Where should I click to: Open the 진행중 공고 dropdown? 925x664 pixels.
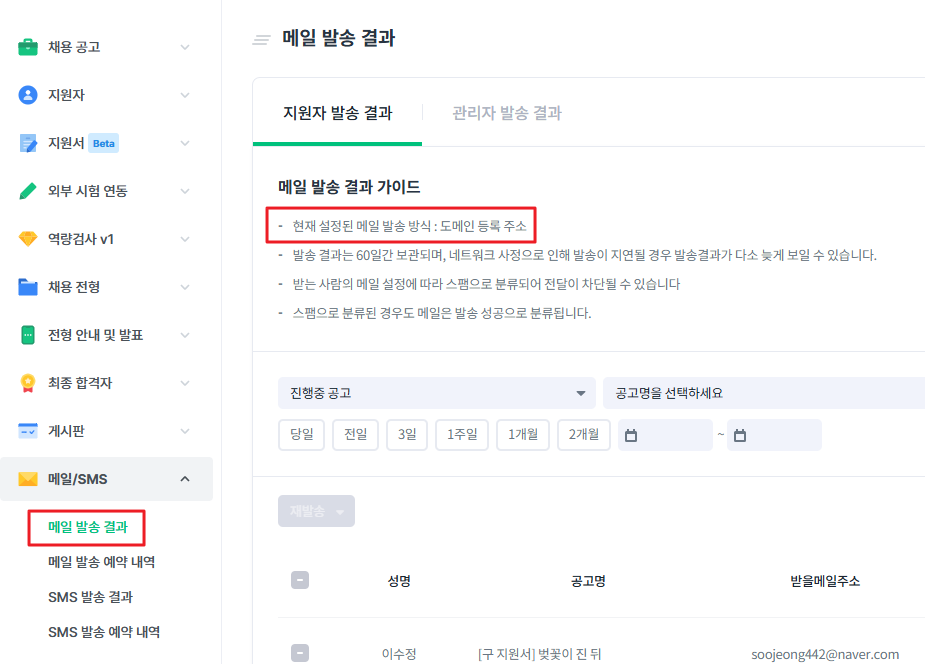(x=436, y=393)
